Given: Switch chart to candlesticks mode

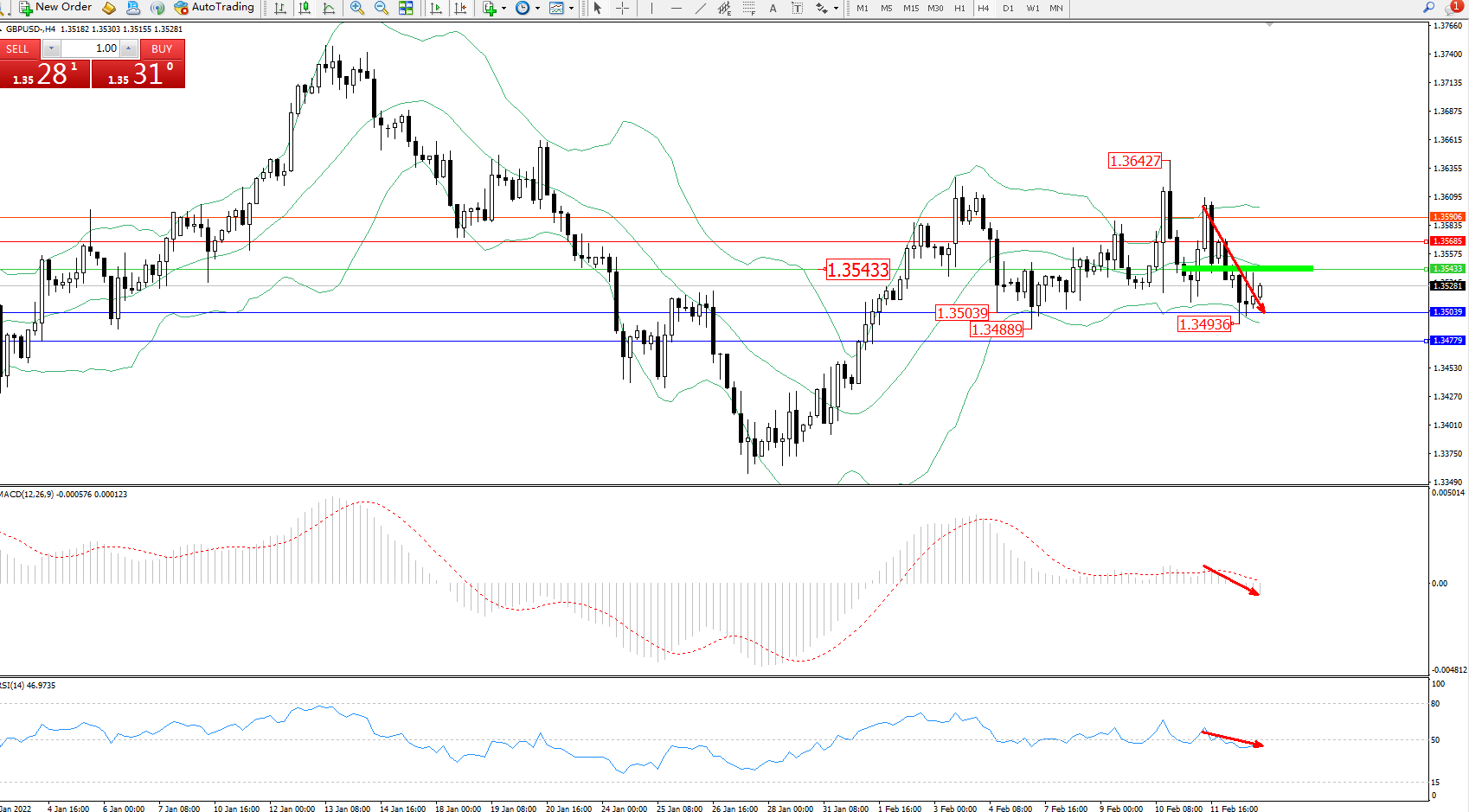Looking at the screenshot, I should [305, 8].
